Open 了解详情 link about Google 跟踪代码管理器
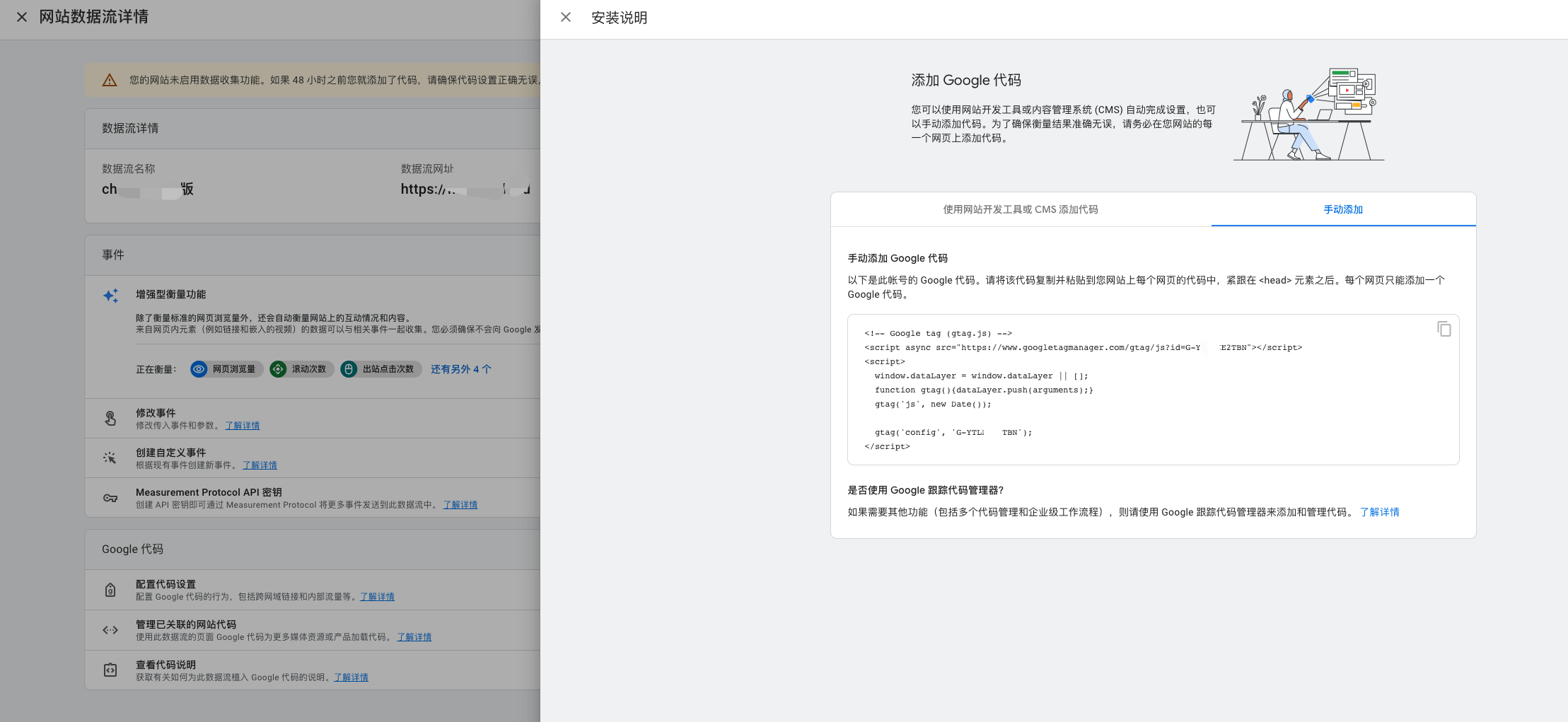The height and width of the screenshot is (722, 1568). point(1379,512)
